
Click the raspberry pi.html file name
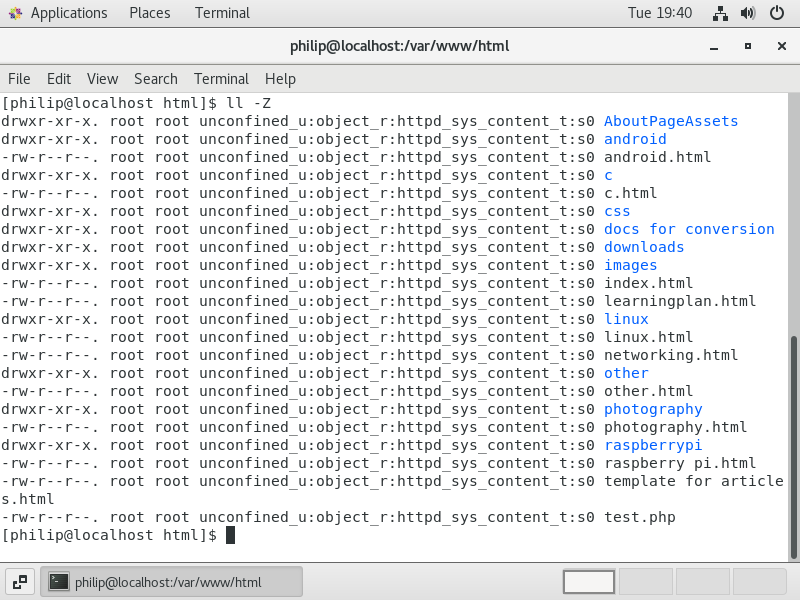click(x=680, y=463)
